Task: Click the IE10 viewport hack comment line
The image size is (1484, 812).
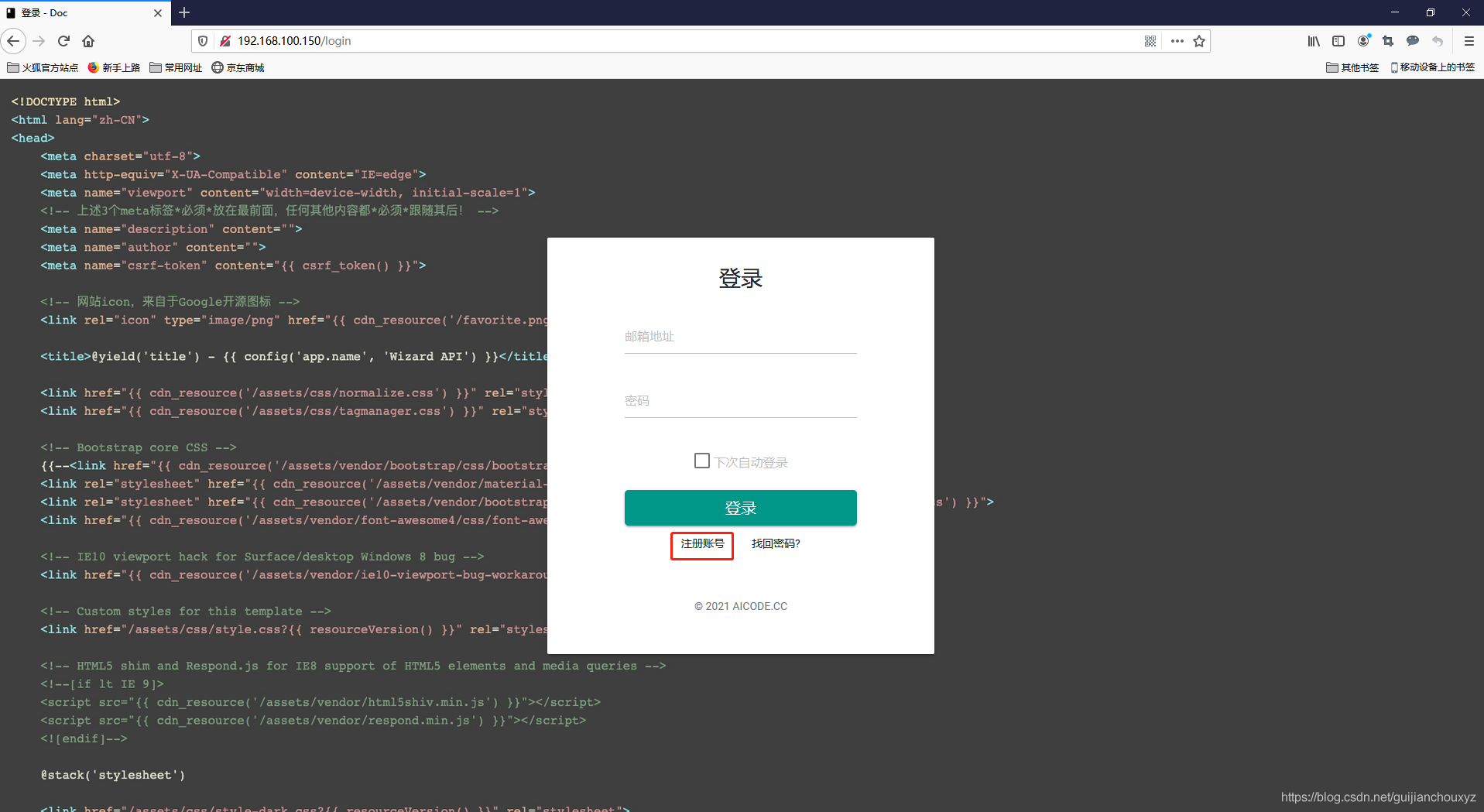Action: [262, 557]
